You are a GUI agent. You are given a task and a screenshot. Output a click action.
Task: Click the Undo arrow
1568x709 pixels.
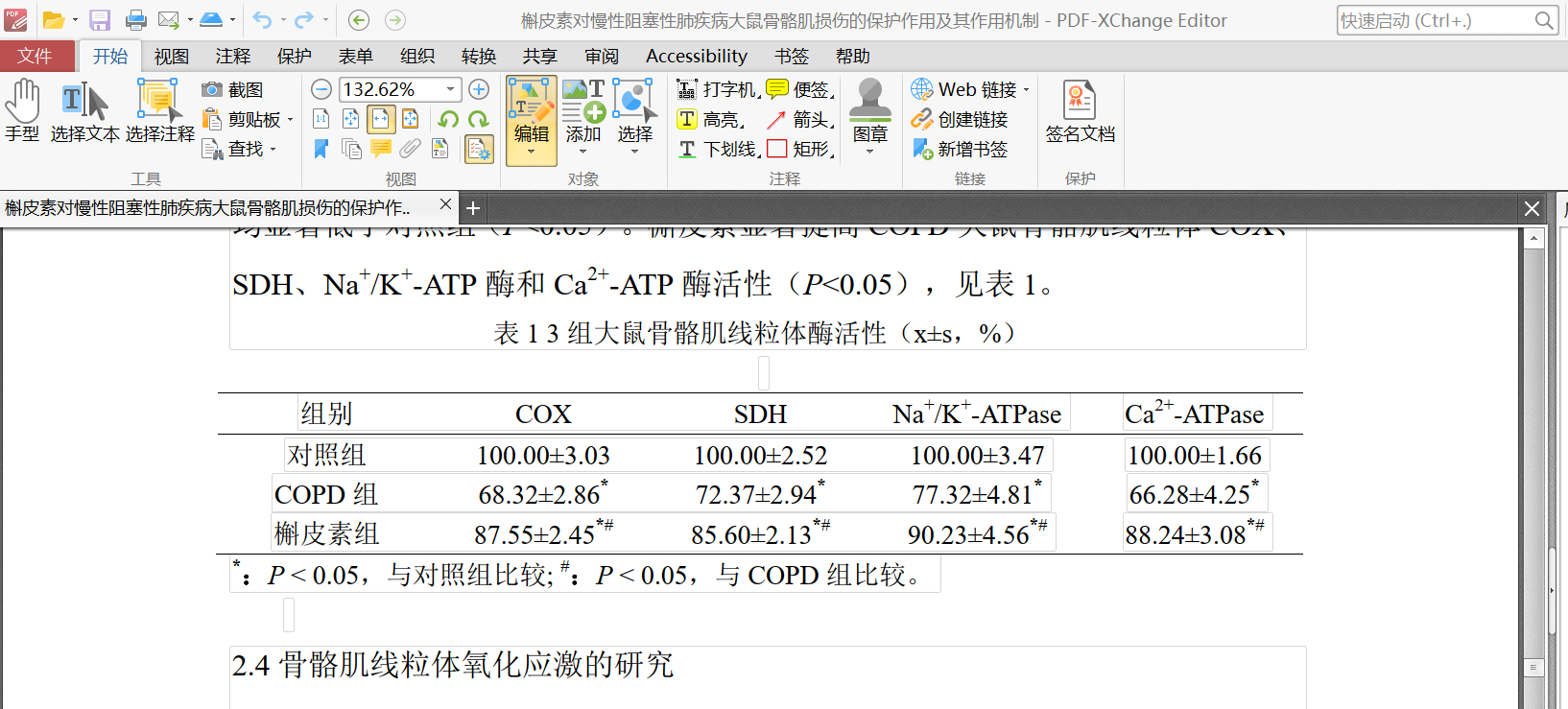[x=262, y=20]
